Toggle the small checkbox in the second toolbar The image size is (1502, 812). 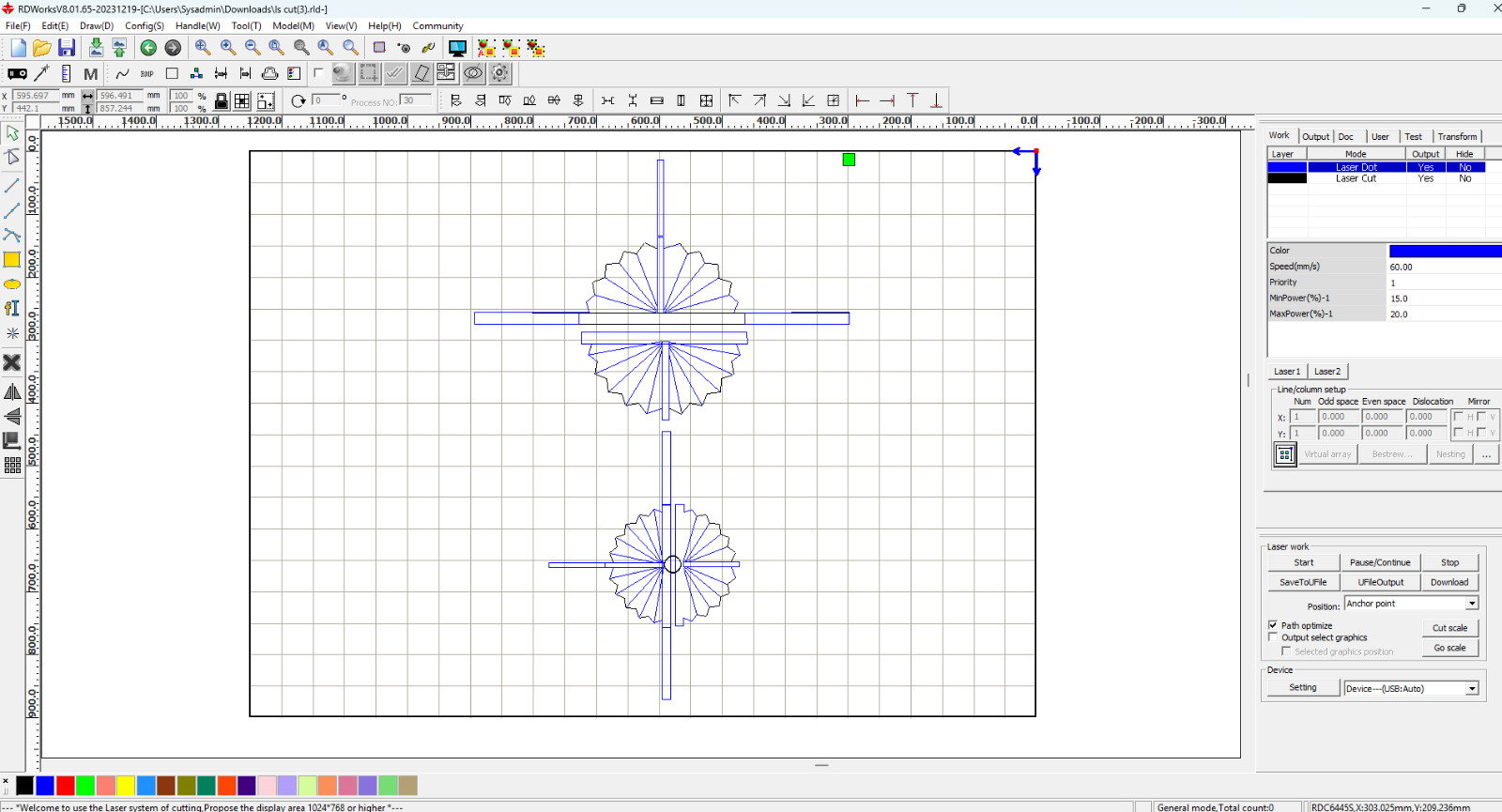pos(318,72)
